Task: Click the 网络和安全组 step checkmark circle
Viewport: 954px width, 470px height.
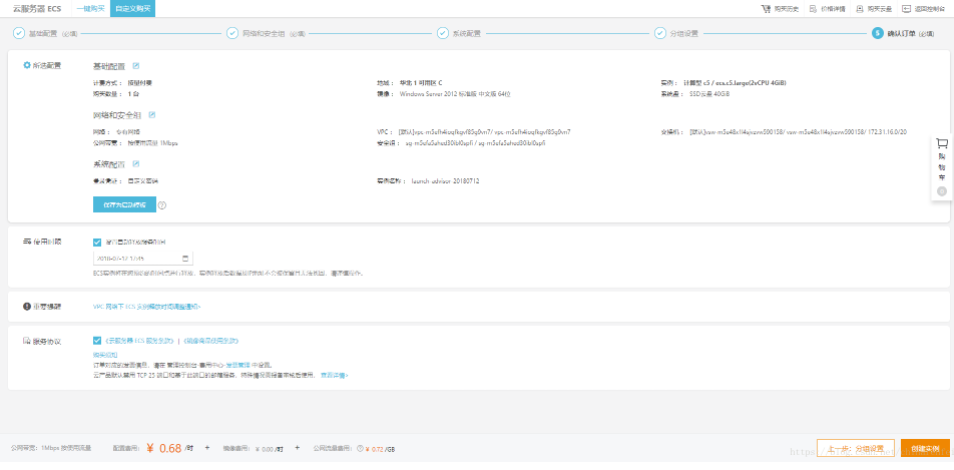Action: click(x=232, y=33)
